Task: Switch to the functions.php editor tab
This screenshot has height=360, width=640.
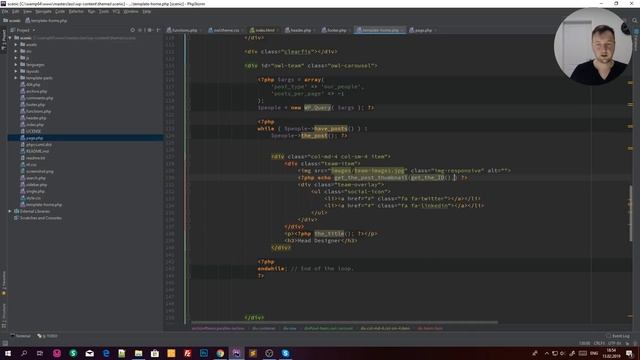Action: (184, 30)
